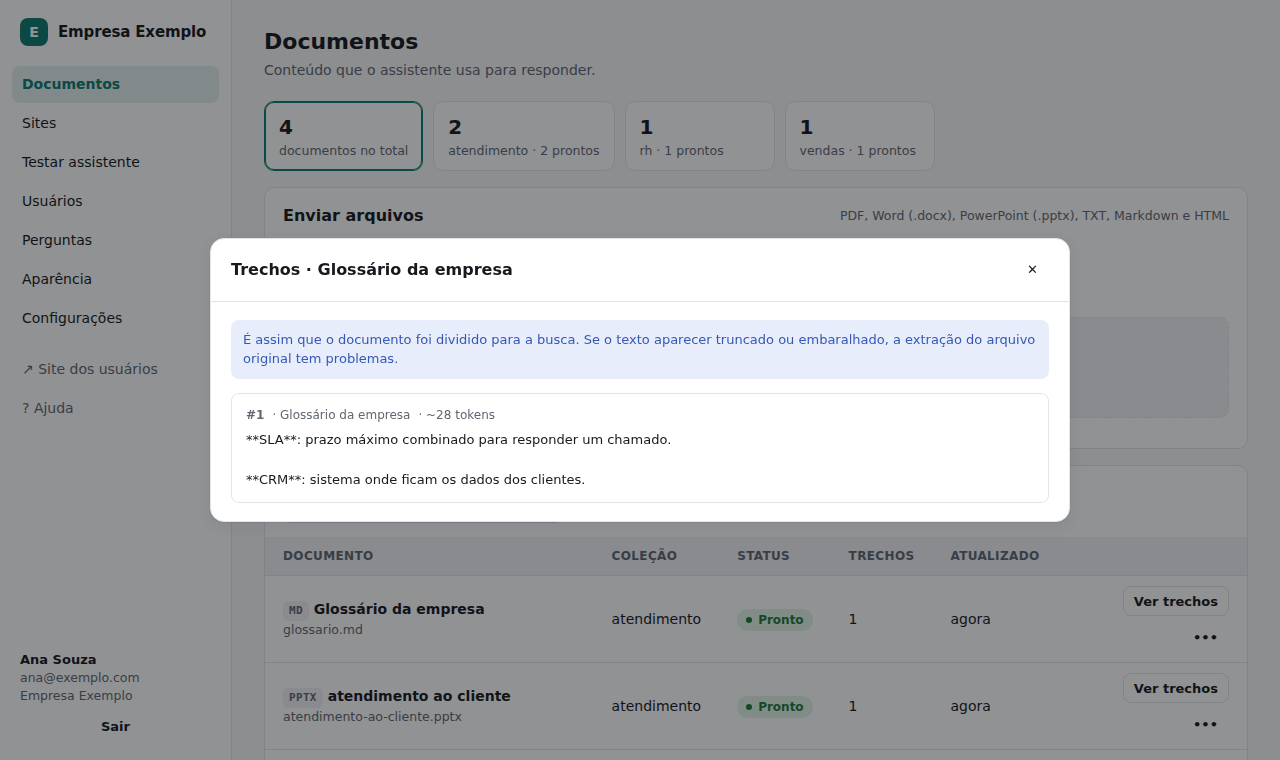
Task: Click the ATUALIZADO column header
Action: 995,556
